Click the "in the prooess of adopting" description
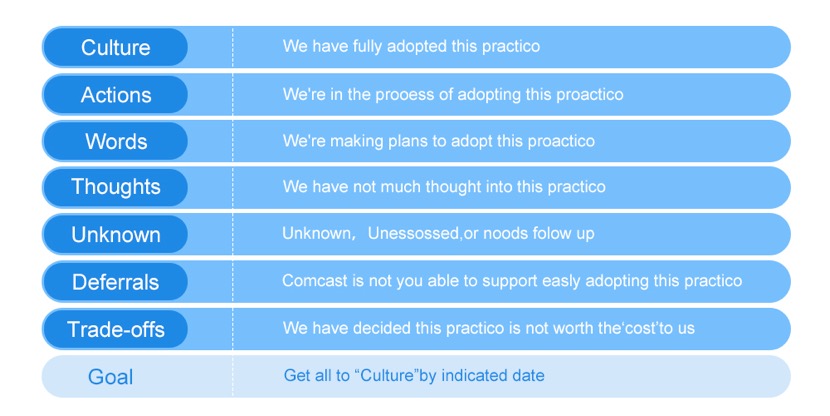Viewport: 830px width, 416px height. [x=453, y=94]
